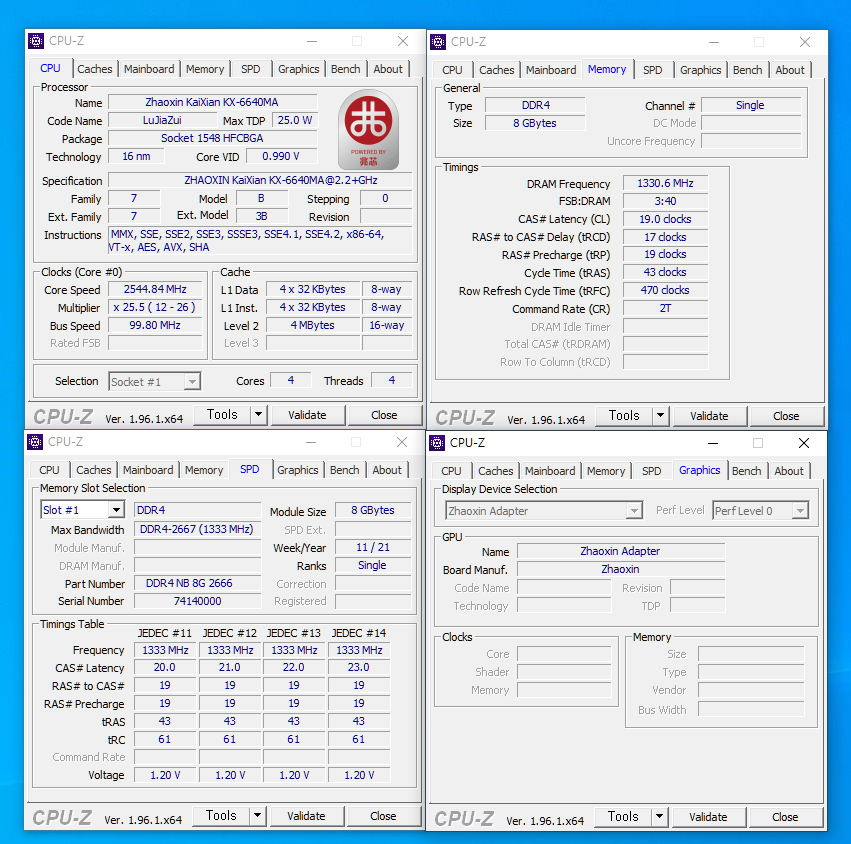
Task: Expand the Slot #1 memory slot dropdown
Action: pyautogui.click(x=116, y=510)
